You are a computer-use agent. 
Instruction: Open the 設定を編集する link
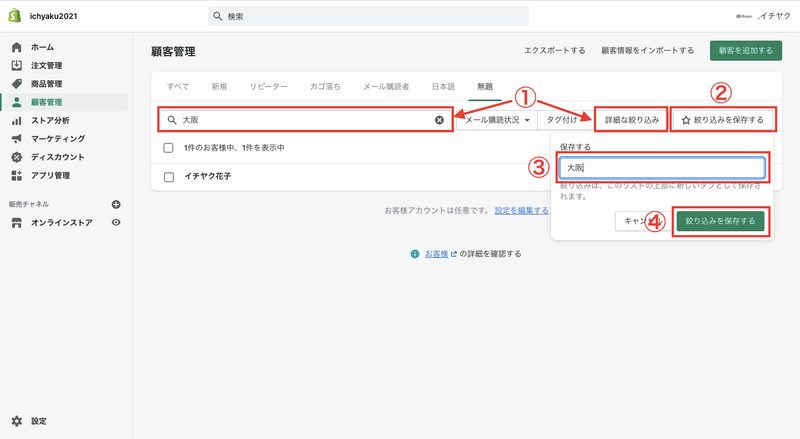click(521, 210)
